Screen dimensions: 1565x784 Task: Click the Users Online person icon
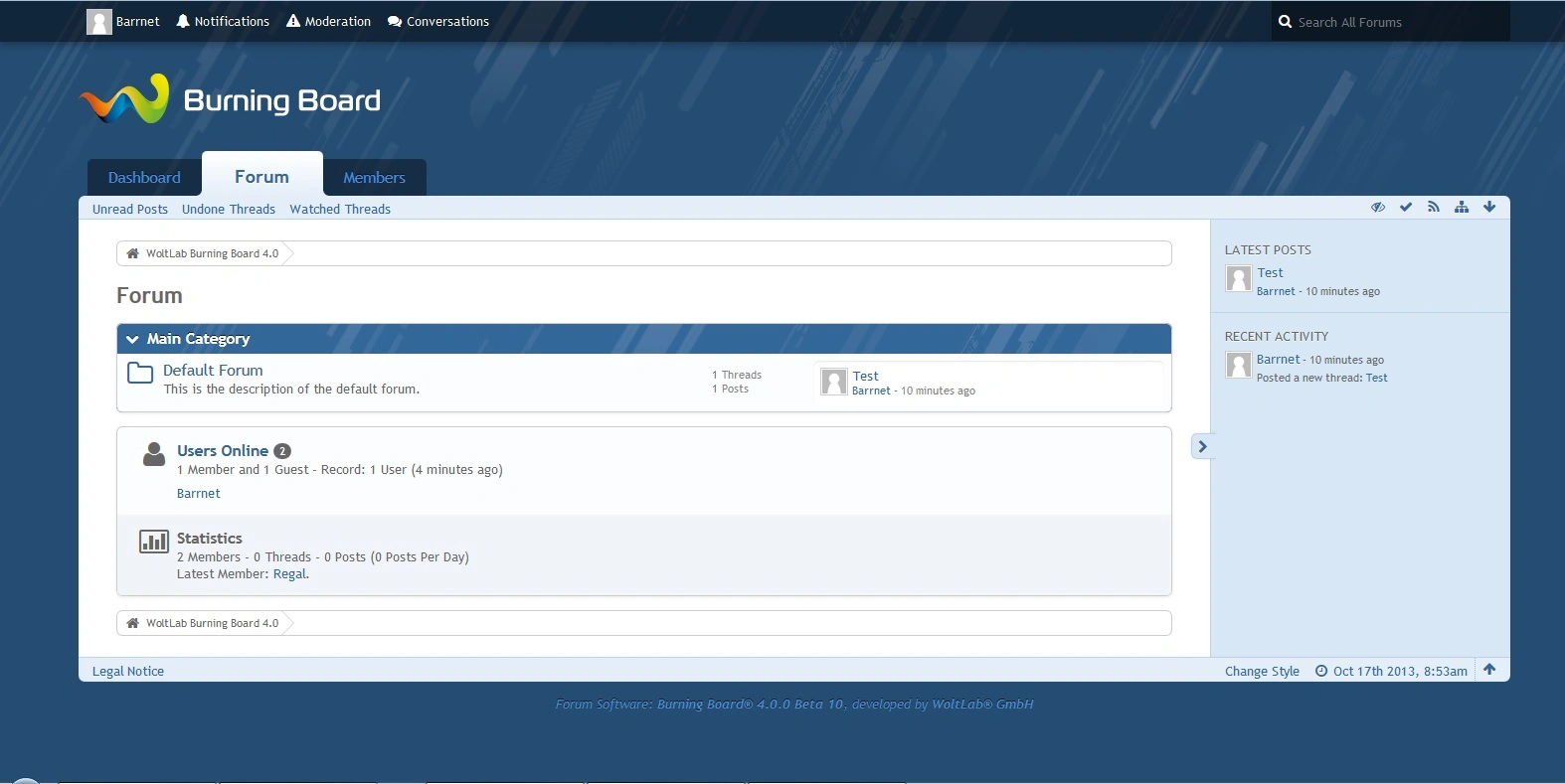point(154,454)
